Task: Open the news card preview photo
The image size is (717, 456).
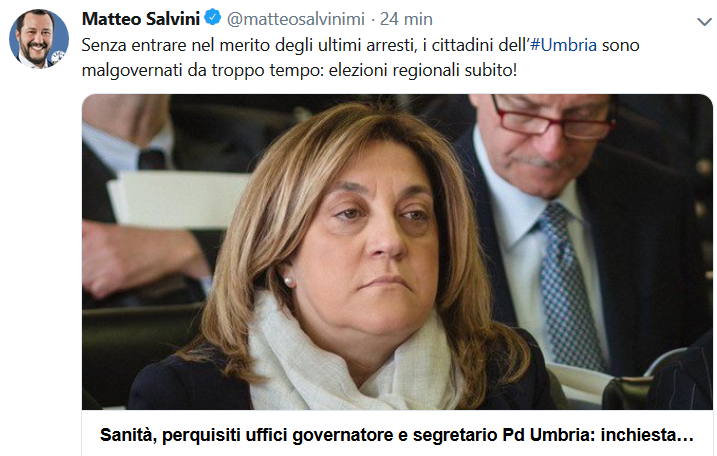Action: 397,252
